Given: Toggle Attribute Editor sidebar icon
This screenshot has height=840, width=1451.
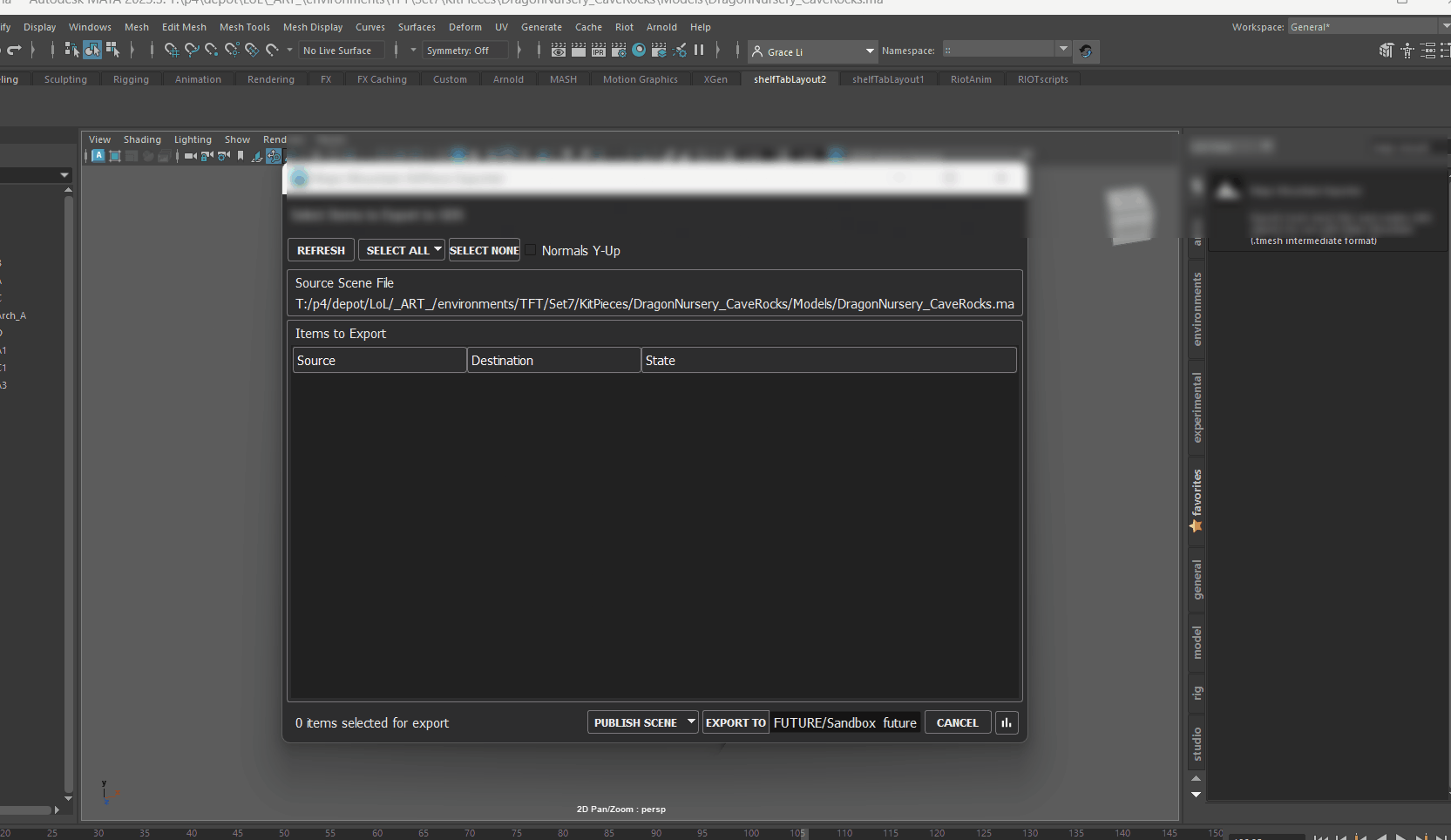Looking at the screenshot, I should pyautogui.click(x=1428, y=51).
